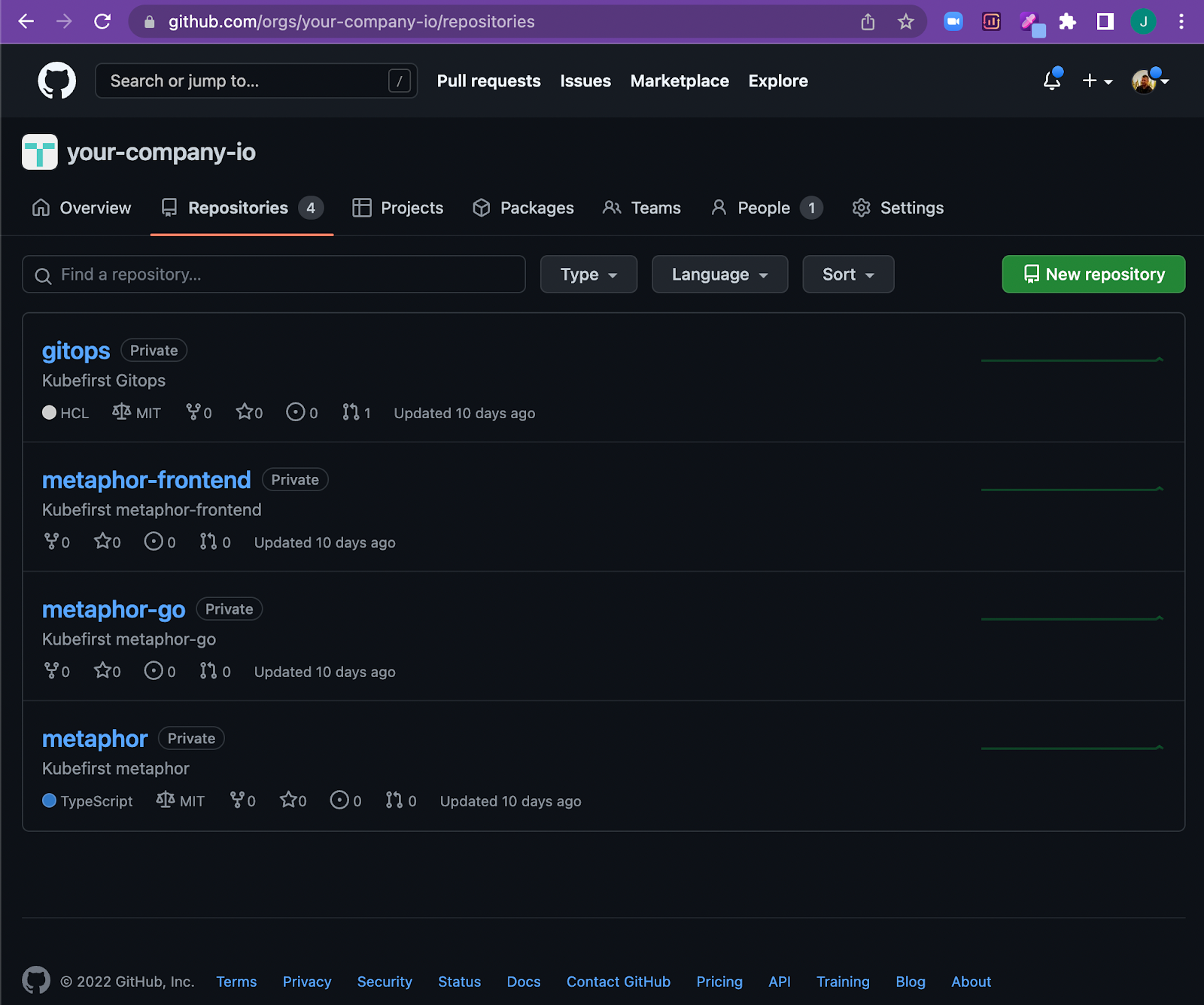Click the GitHub logo in the footer
This screenshot has height=1005, width=1204.
(36, 980)
